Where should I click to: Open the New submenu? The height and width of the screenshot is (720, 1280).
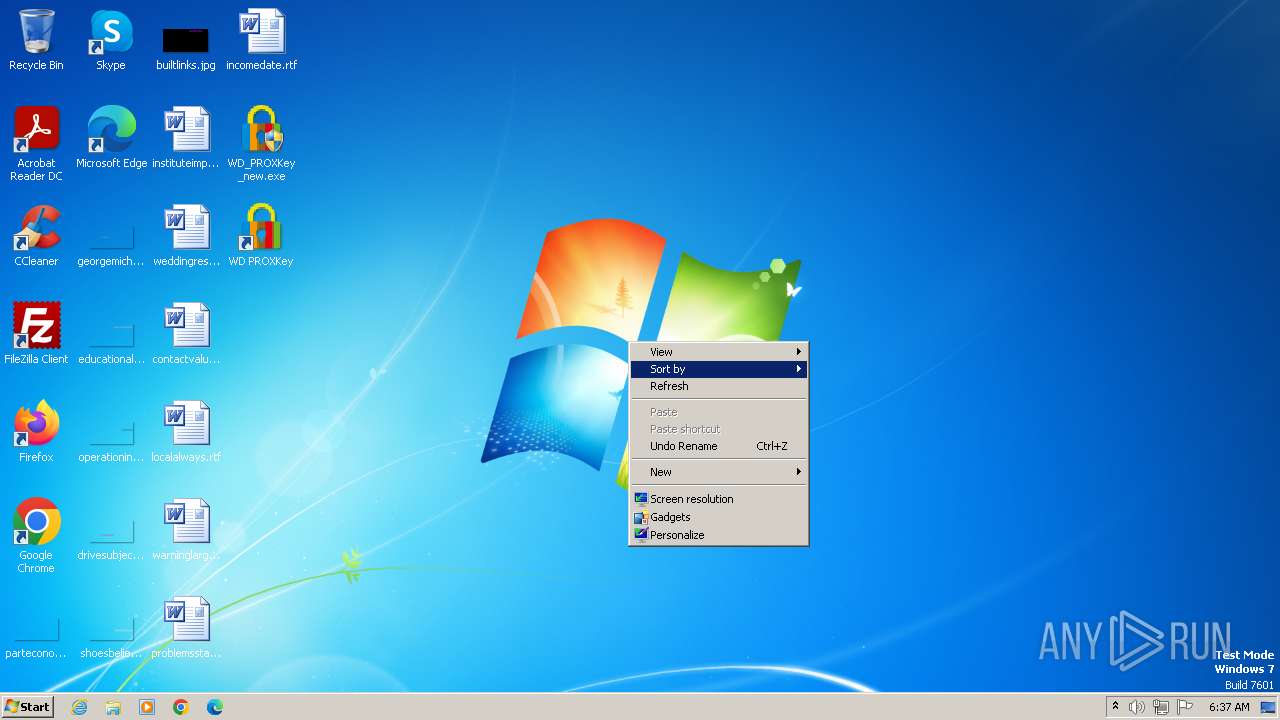point(718,472)
